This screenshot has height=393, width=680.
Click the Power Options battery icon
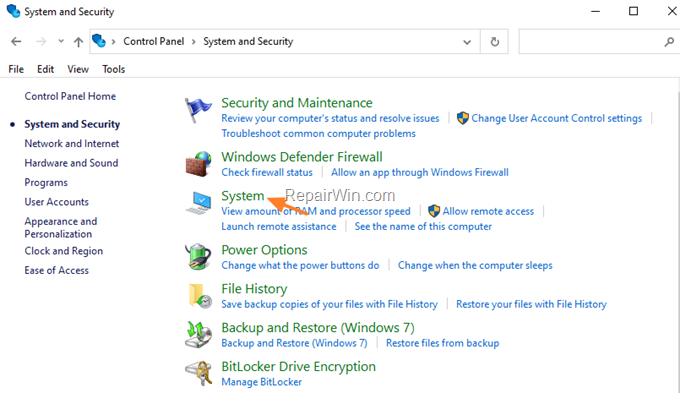coord(198,257)
